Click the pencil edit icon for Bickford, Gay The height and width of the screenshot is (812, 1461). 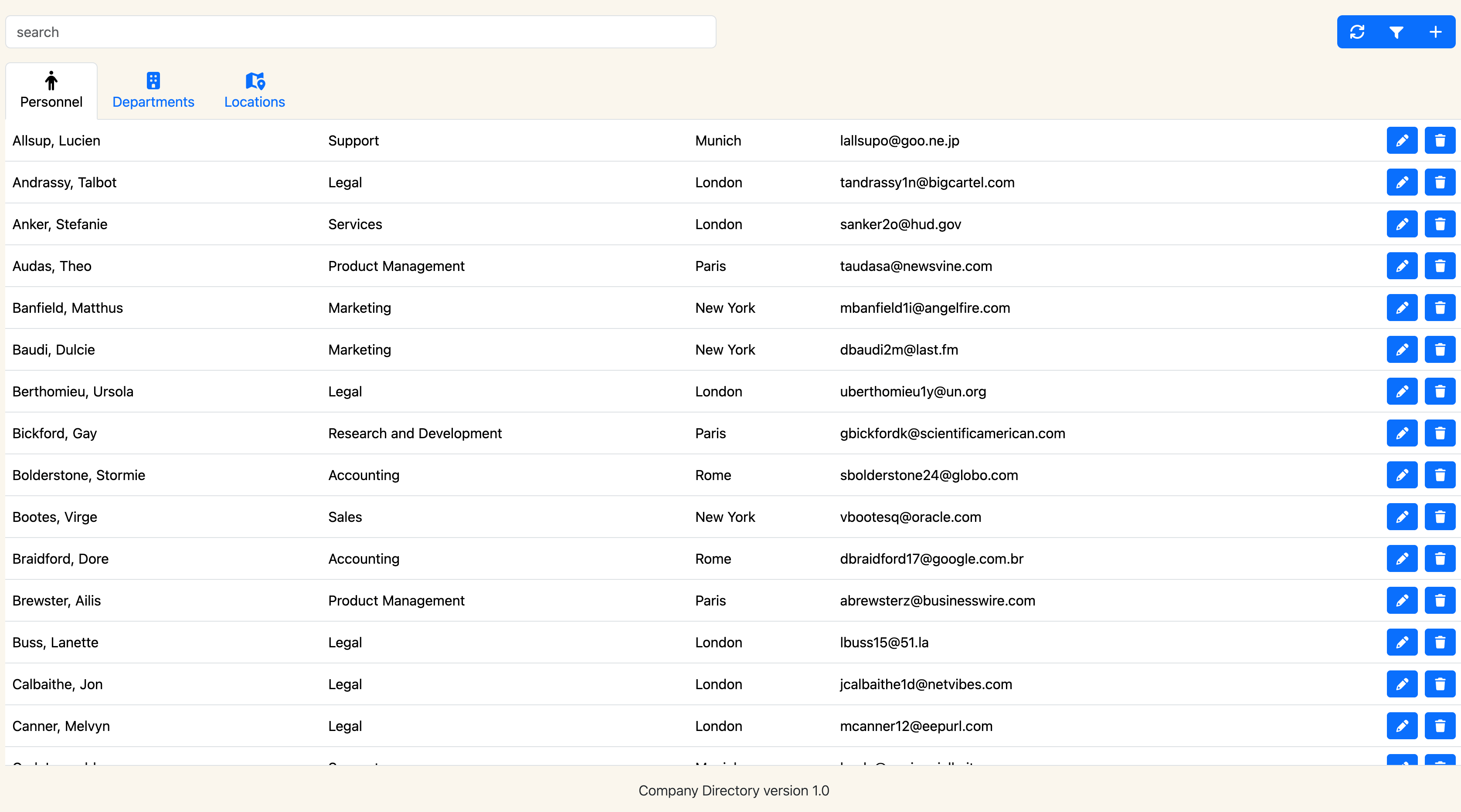(1401, 433)
